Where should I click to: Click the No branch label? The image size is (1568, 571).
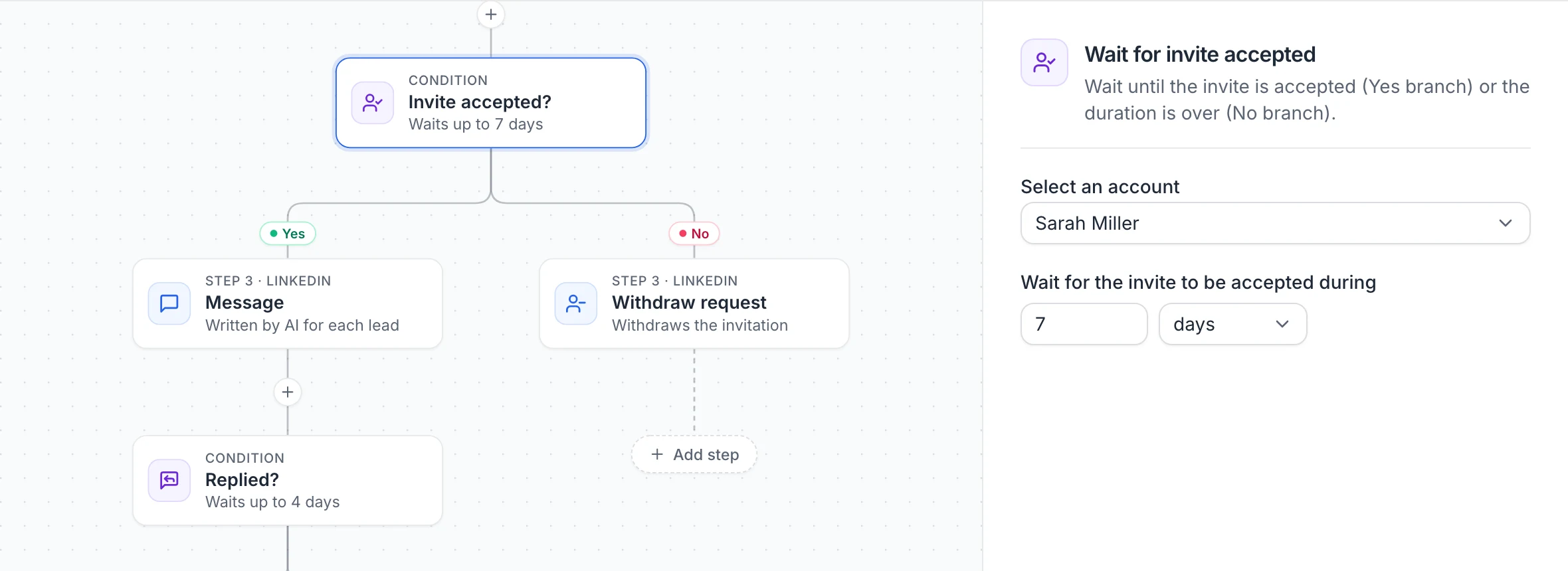click(694, 234)
